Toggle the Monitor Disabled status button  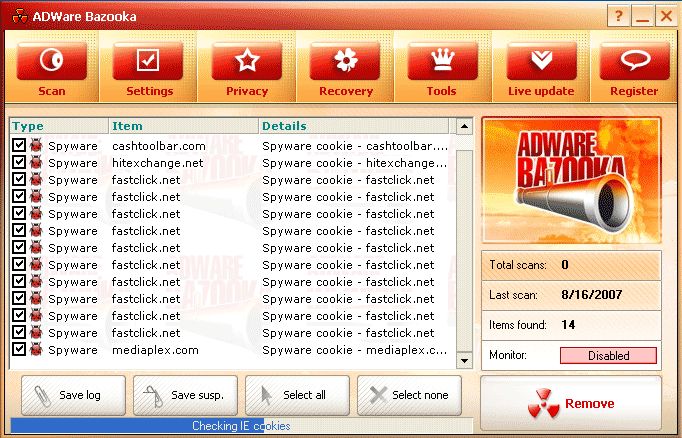click(608, 356)
